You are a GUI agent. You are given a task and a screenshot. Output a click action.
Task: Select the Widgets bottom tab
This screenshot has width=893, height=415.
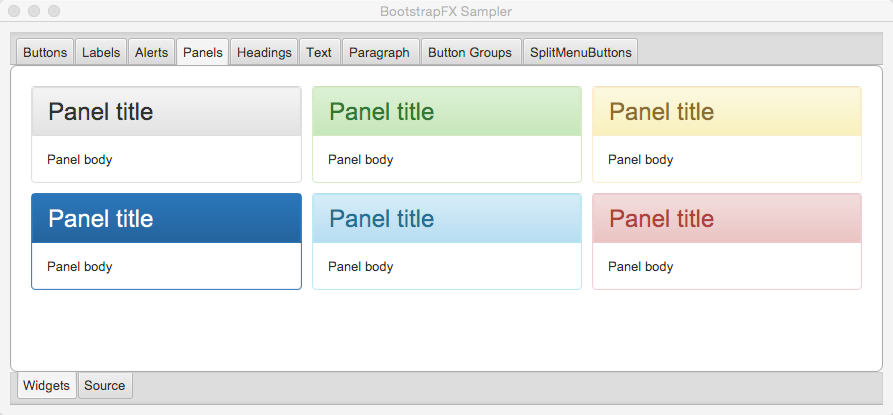coord(47,385)
